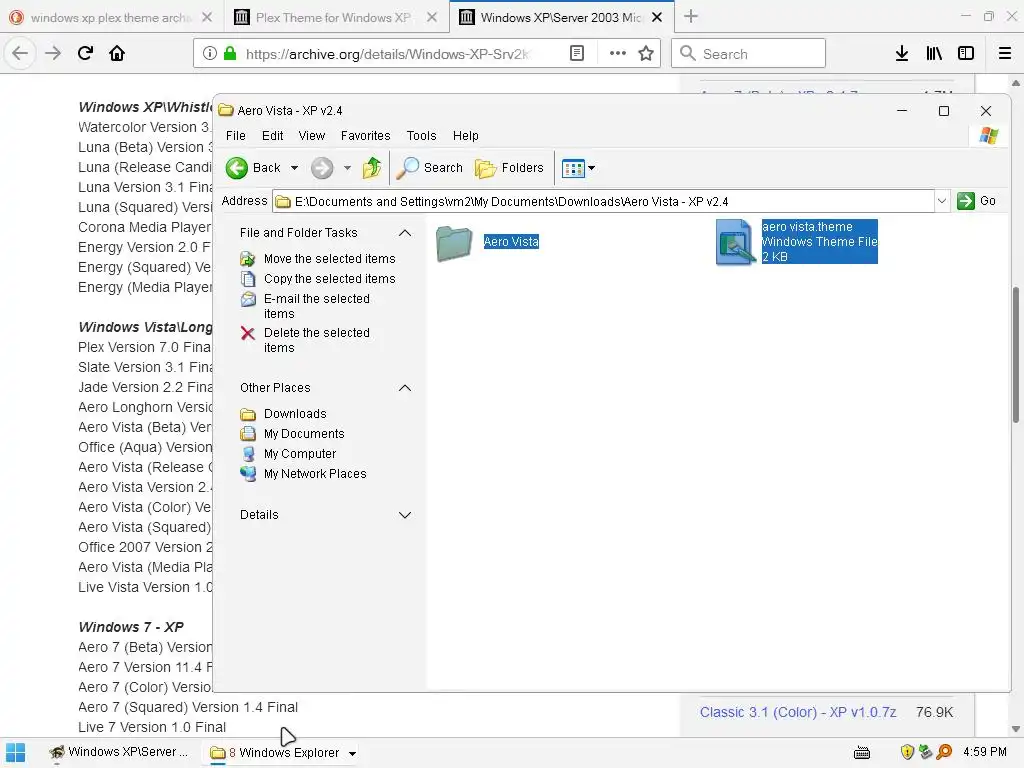
Task: Click the aero vista.theme file name
Action: click(x=807, y=227)
